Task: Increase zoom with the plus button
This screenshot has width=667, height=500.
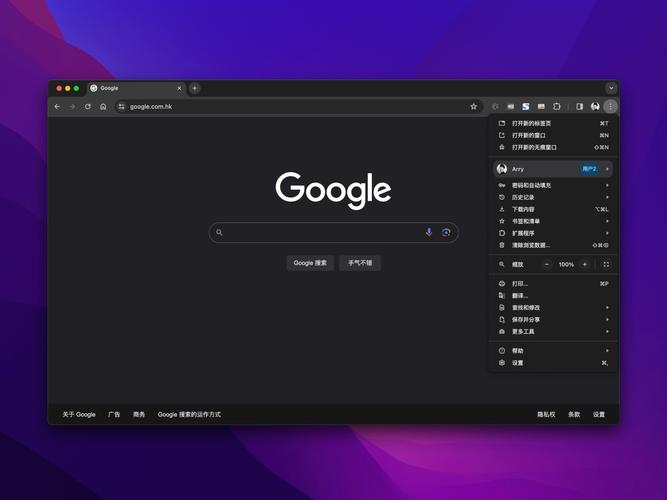Action: pyautogui.click(x=587, y=264)
